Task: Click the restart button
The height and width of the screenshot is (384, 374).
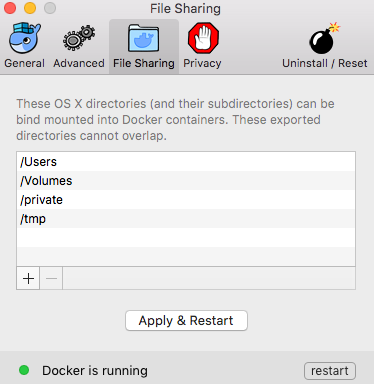Action: pyautogui.click(x=330, y=371)
